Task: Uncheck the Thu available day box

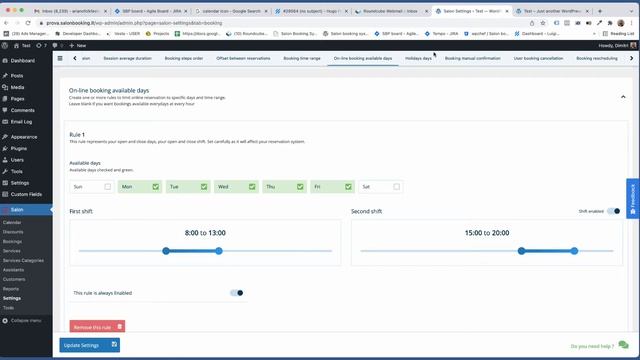Action: (300, 187)
